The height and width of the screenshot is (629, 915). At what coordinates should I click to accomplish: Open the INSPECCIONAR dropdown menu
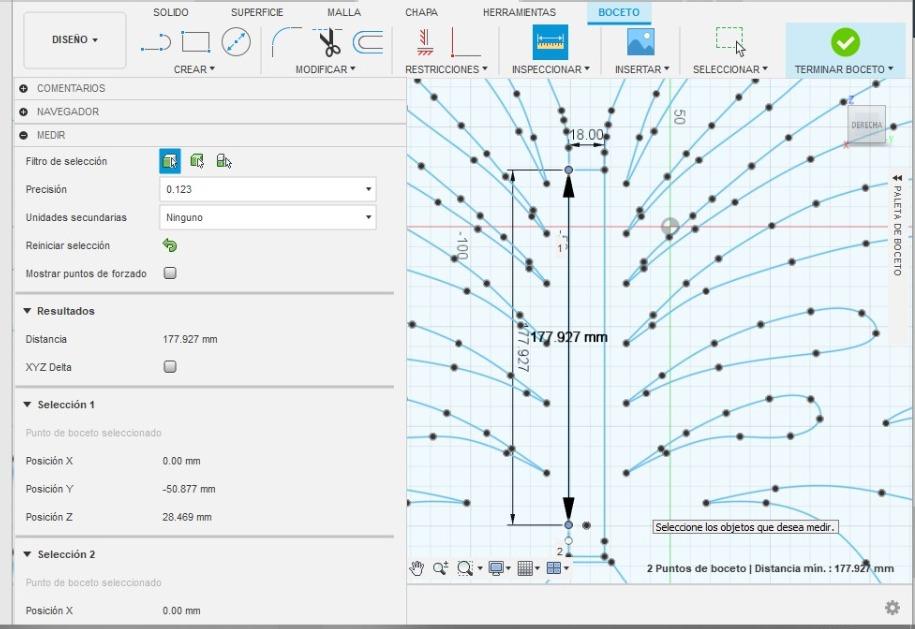coord(551,69)
